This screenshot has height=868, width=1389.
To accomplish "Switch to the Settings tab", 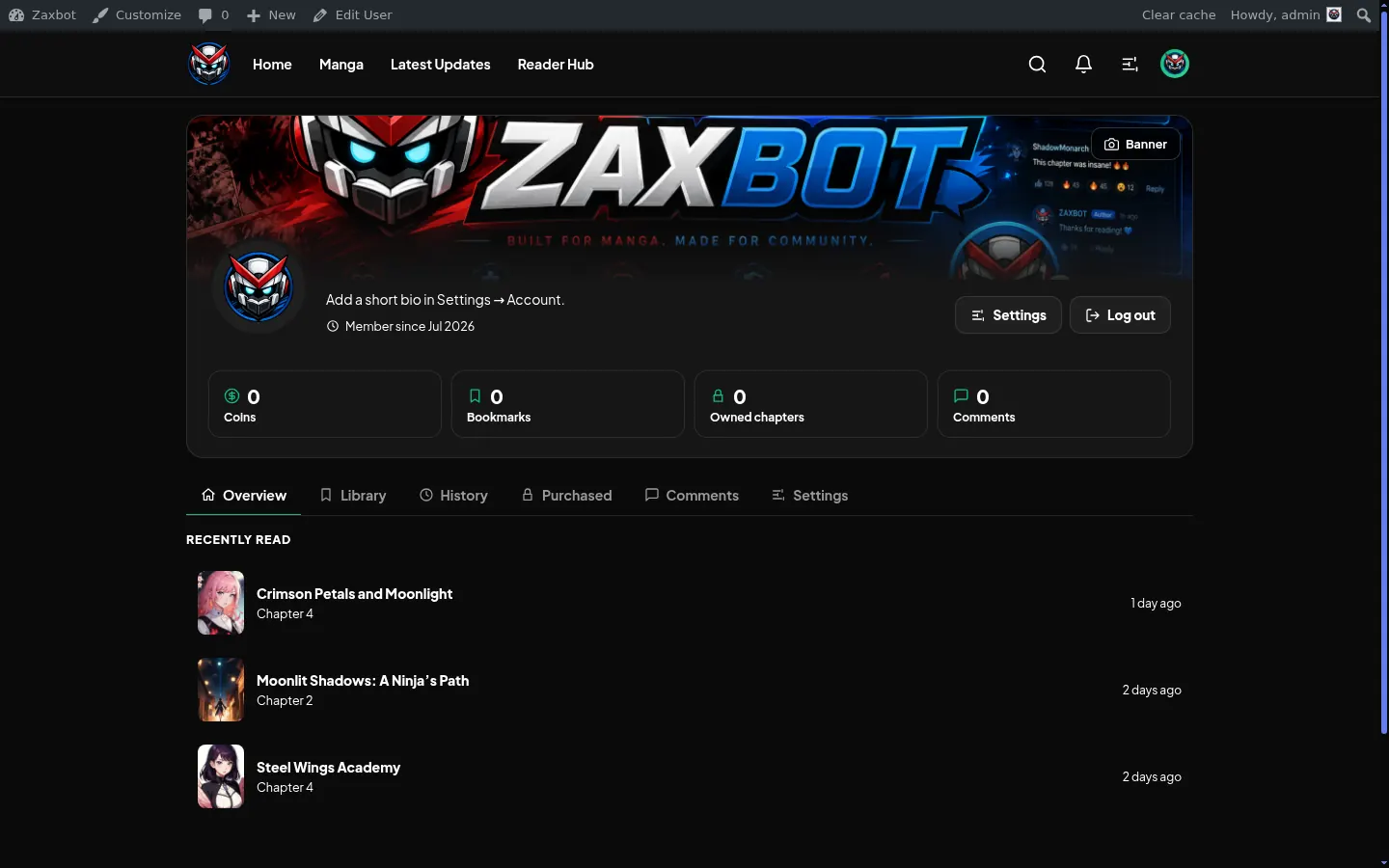I will [809, 495].
